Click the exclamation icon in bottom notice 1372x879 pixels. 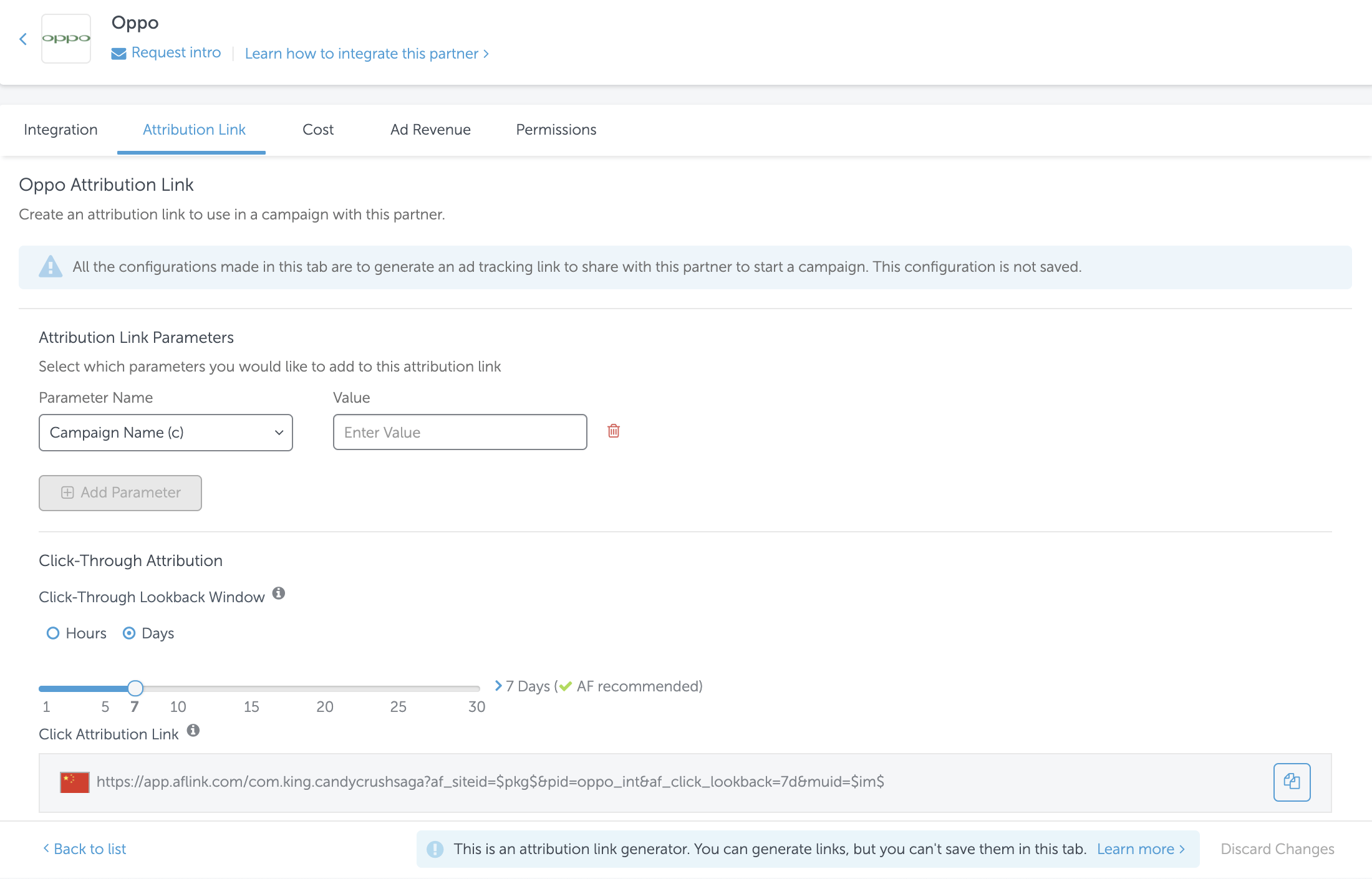point(435,849)
